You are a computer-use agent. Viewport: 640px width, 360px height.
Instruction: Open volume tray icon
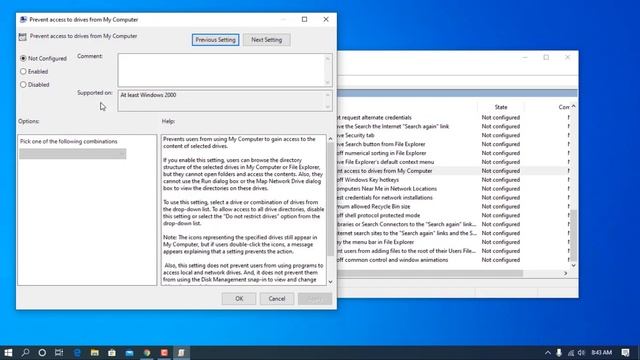(581, 353)
